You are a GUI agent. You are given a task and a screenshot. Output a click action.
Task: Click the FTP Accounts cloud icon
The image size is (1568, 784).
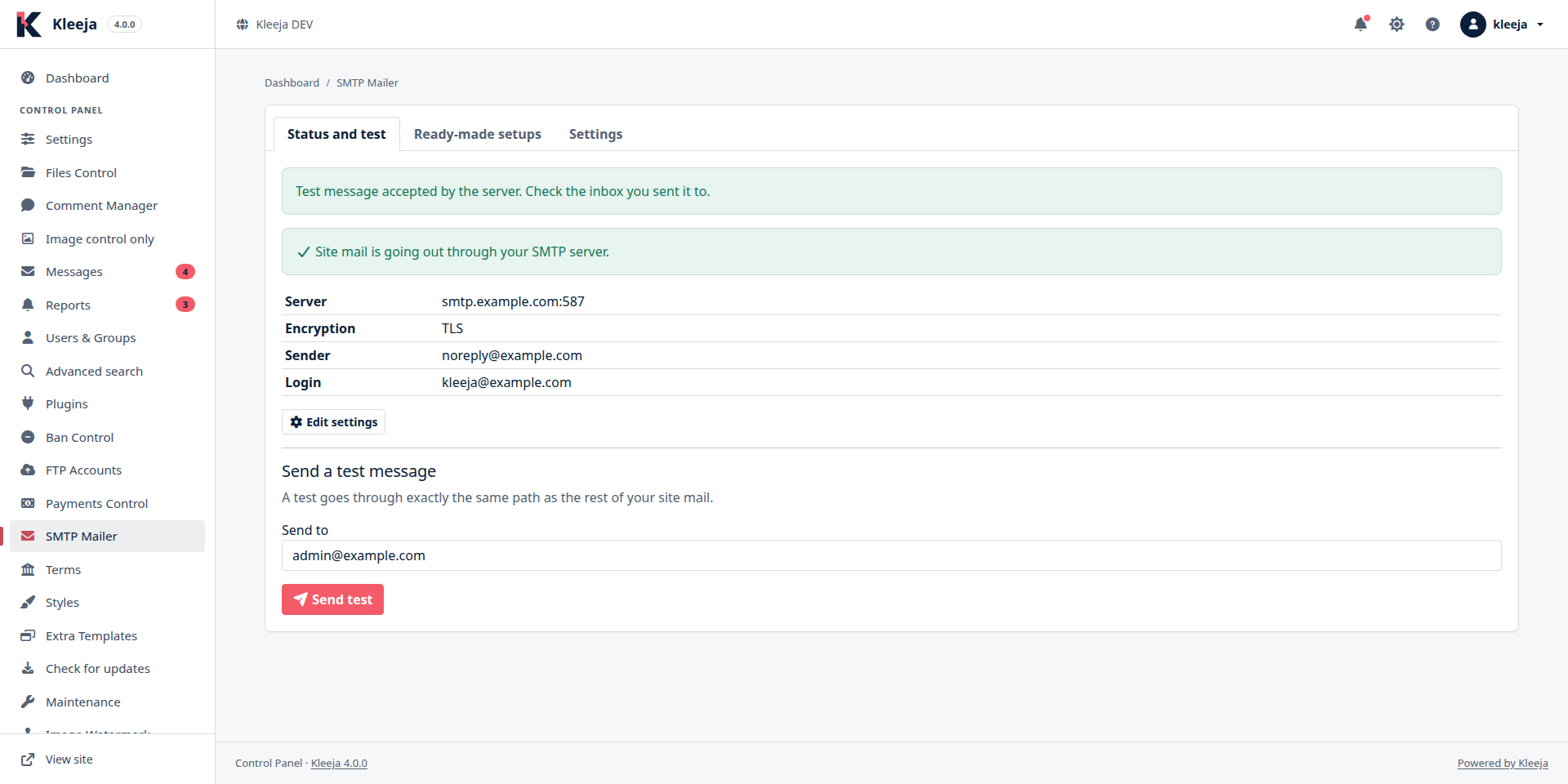click(28, 470)
